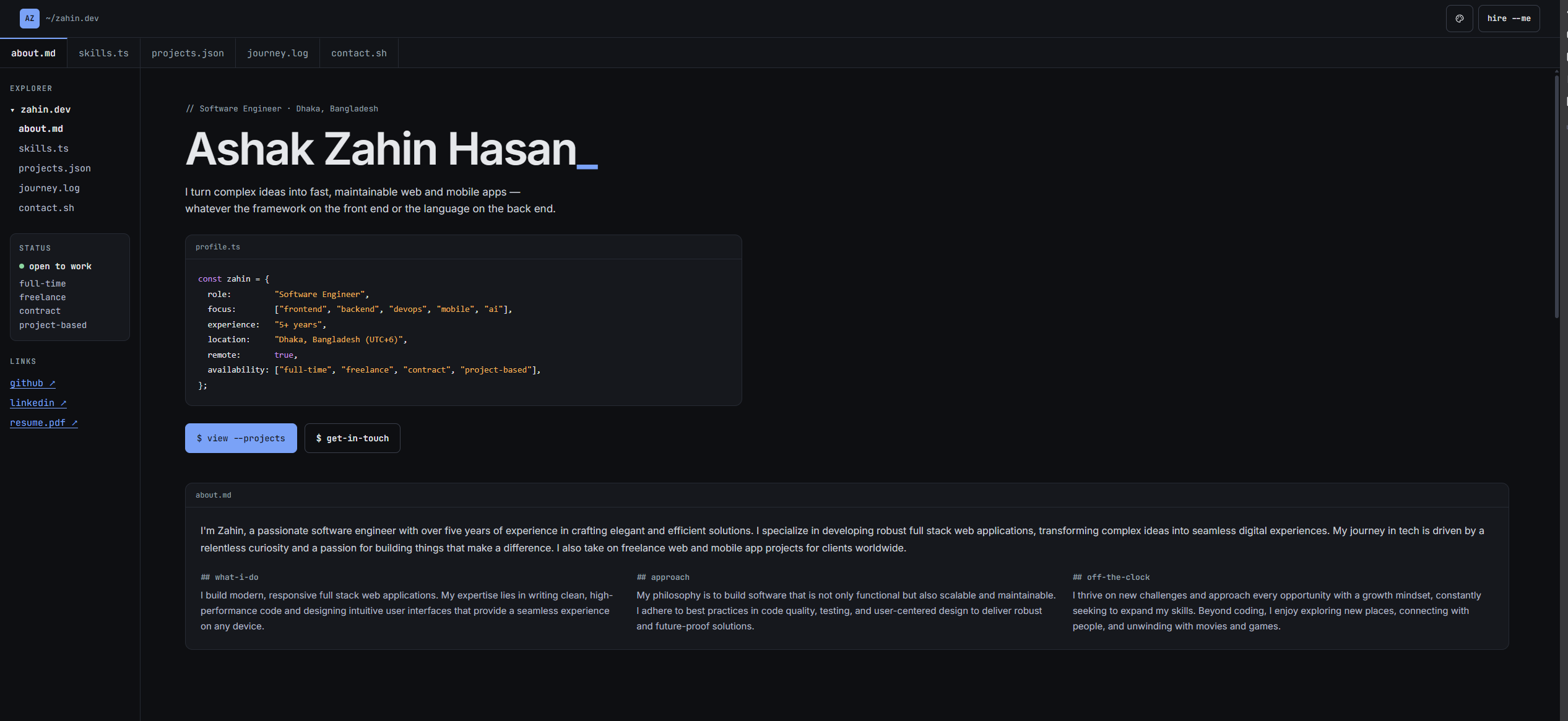Click the '## off-the-clock' heading

(1111, 577)
